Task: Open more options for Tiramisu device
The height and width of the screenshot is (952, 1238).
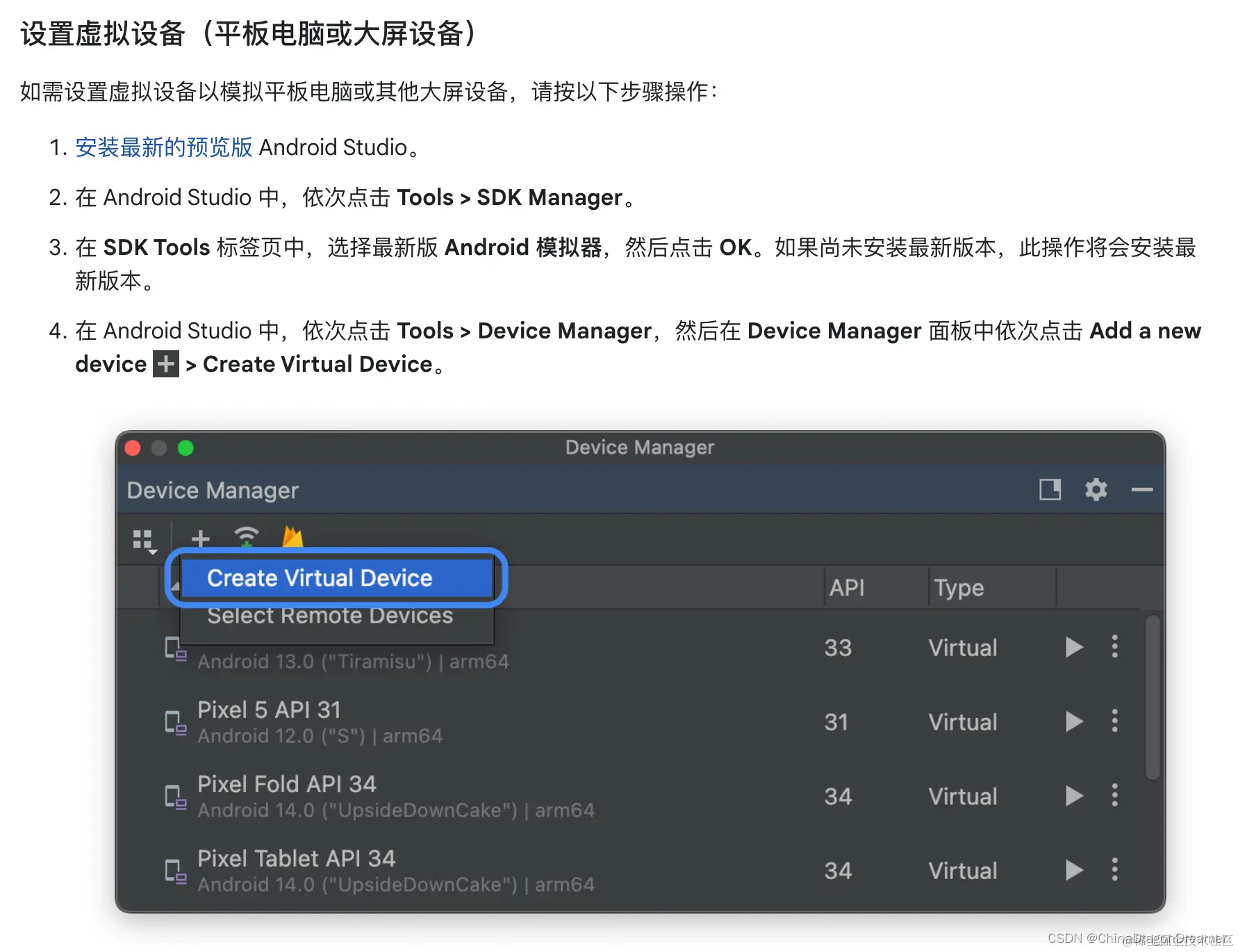Action: click(x=1114, y=647)
